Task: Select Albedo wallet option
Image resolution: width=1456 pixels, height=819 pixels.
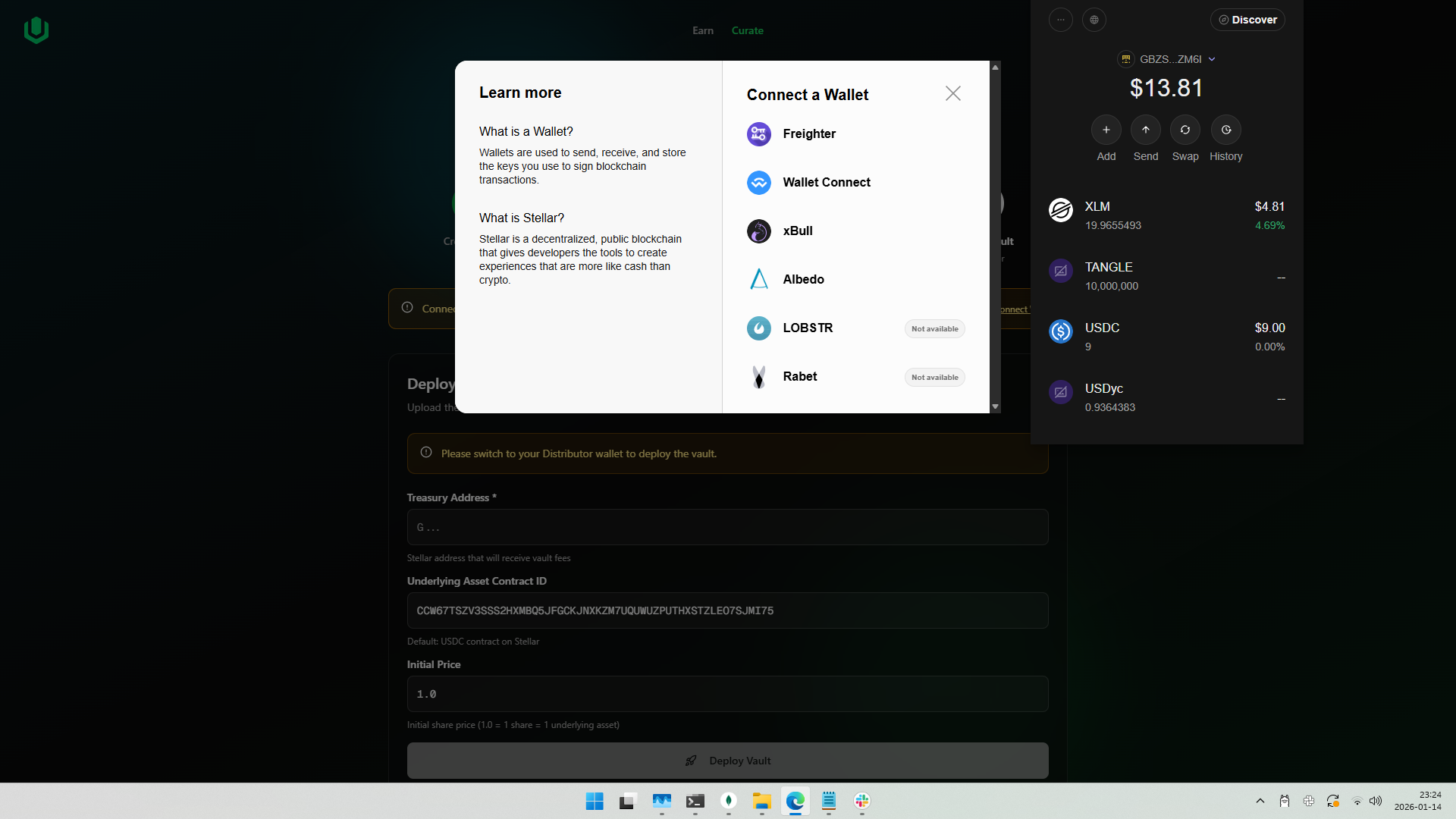Action: [x=802, y=280]
